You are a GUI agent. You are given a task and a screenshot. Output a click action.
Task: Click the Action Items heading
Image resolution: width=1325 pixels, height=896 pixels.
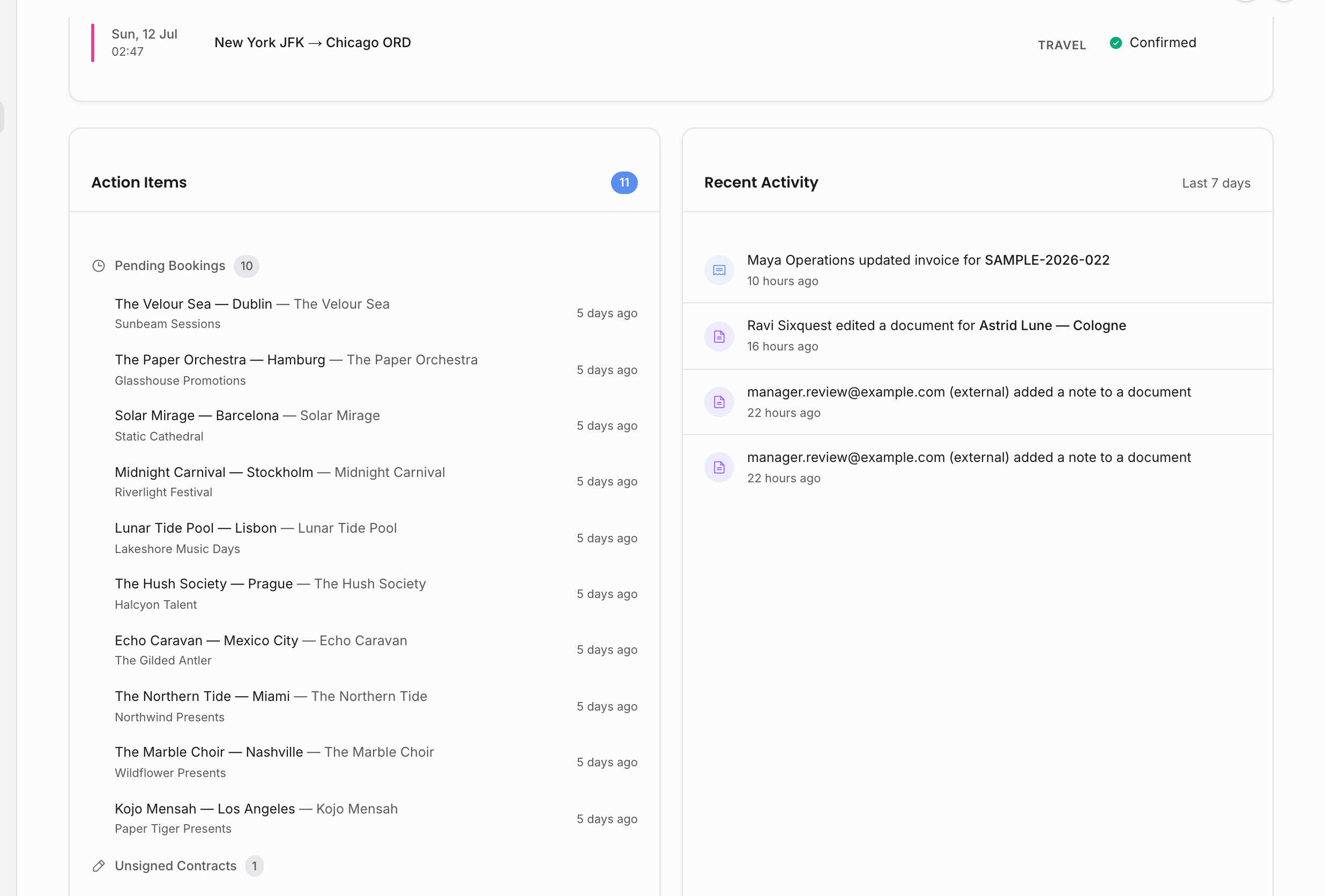click(139, 182)
